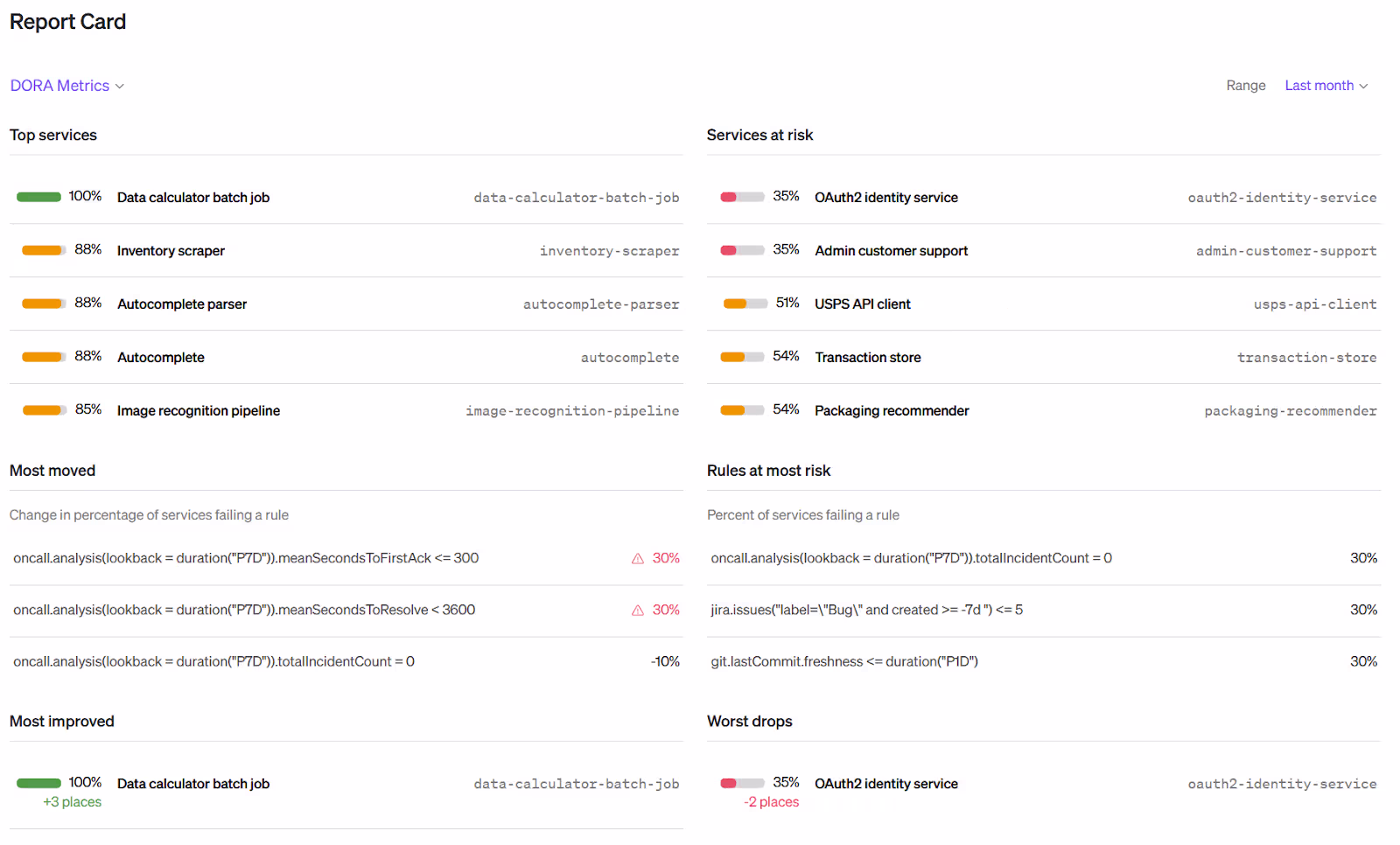The image size is (1400, 845).
Task: Click red 35% bar for Admin customer support
Action: [x=741, y=251]
